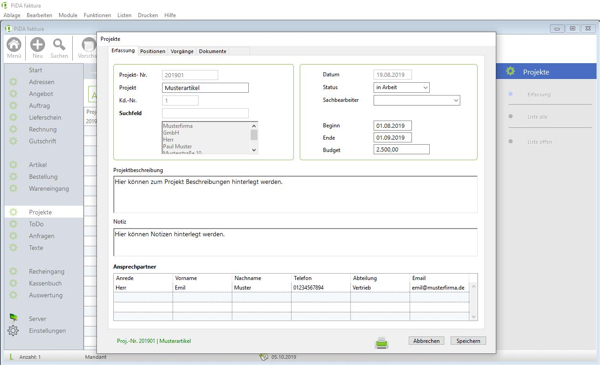Click the printer icon in Projekte dialog
Screen dimensions: 600x365
[x=382, y=342]
